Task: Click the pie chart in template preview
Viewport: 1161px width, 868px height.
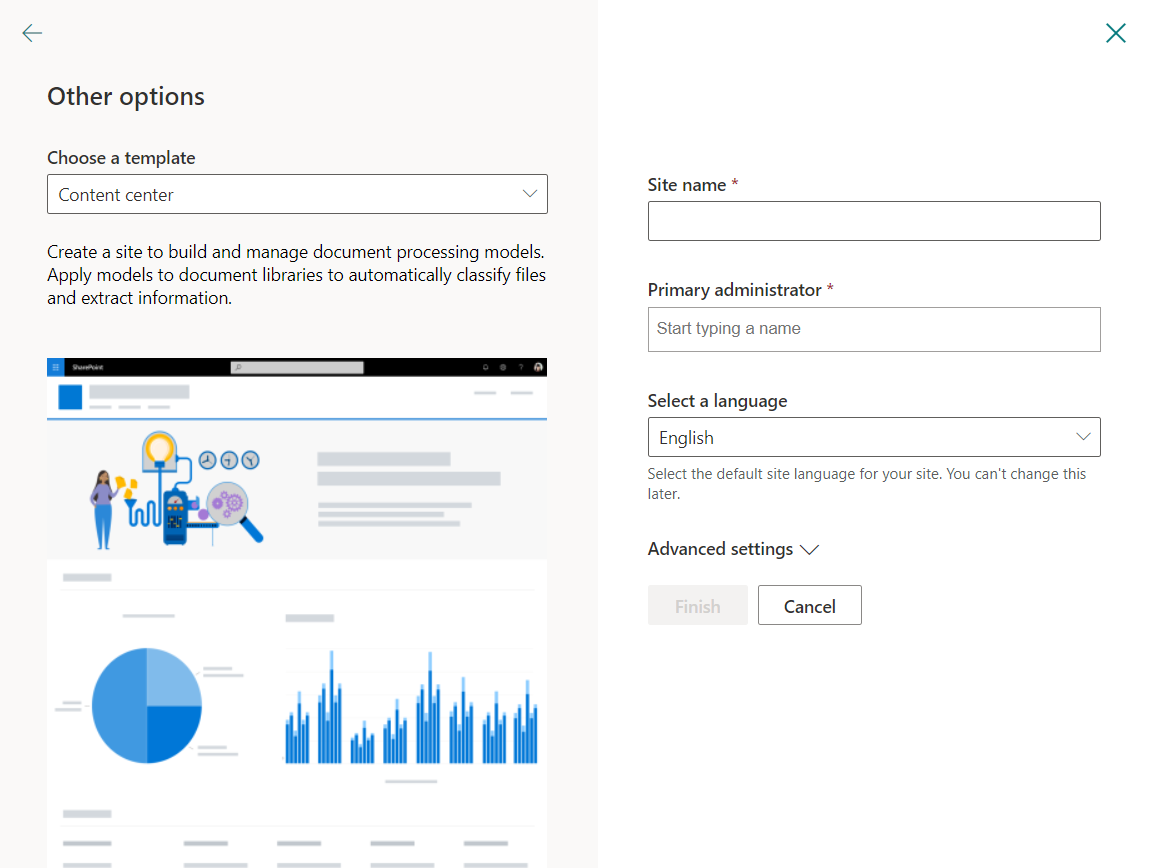Action: (x=147, y=705)
